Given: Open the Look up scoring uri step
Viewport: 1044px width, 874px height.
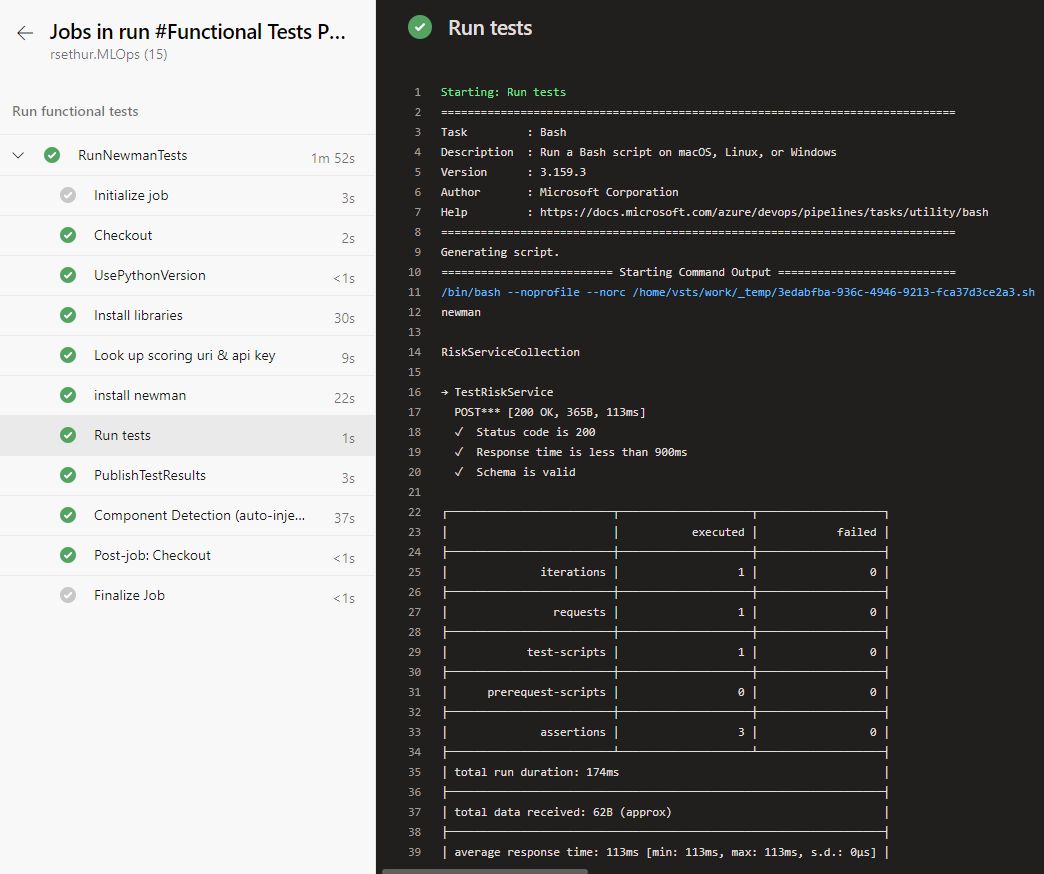Looking at the screenshot, I should pos(184,355).
